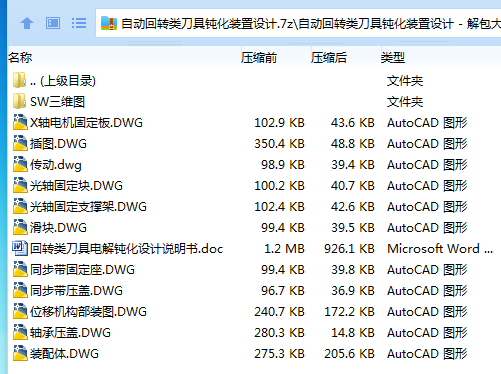Click the archive path address field
The image size is (501, 374).
[x=299, y=23]
